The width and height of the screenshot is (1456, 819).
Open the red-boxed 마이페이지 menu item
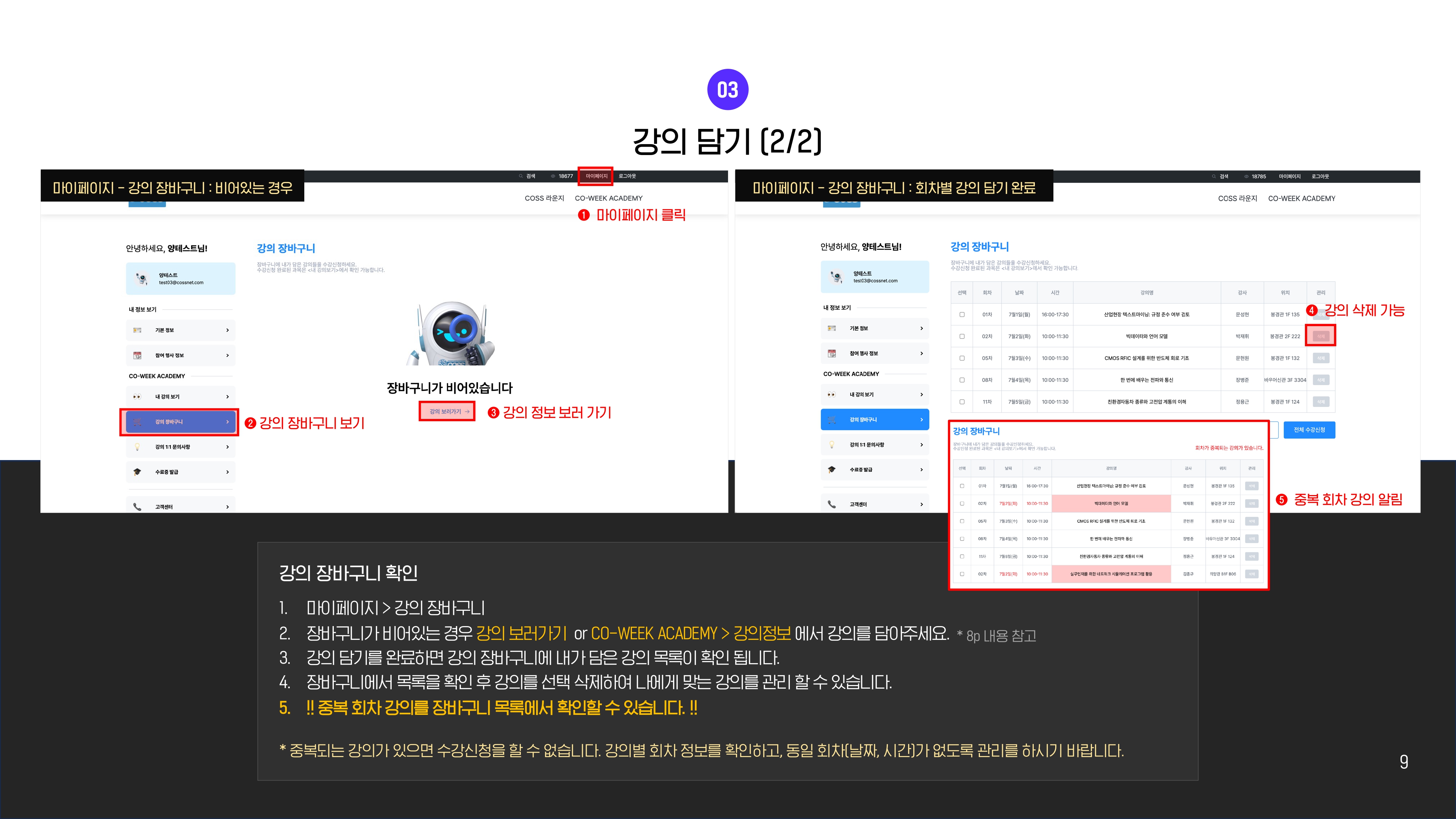(x=596, y=176)
